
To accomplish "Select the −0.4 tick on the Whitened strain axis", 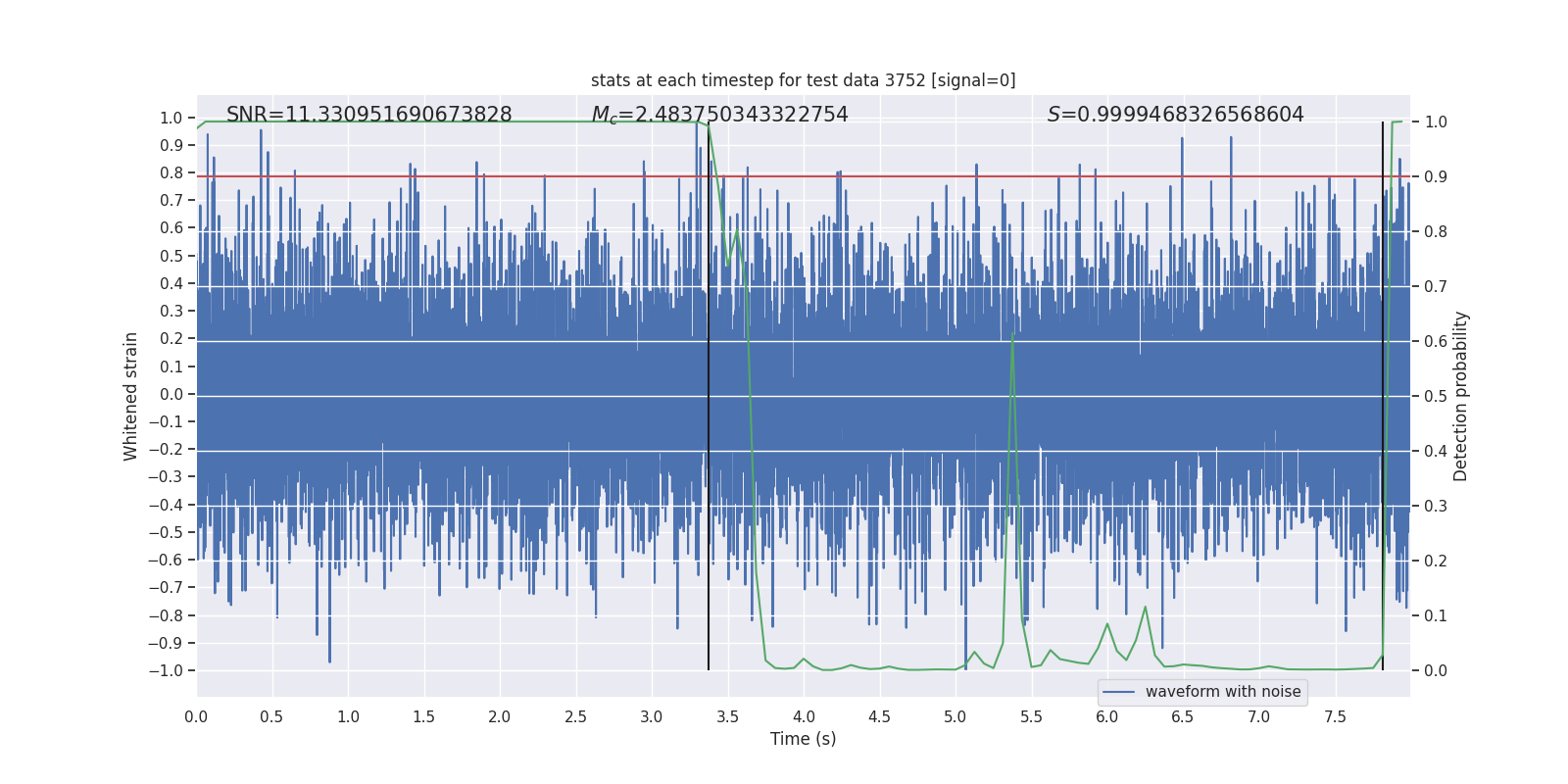I will click(166, 505).
